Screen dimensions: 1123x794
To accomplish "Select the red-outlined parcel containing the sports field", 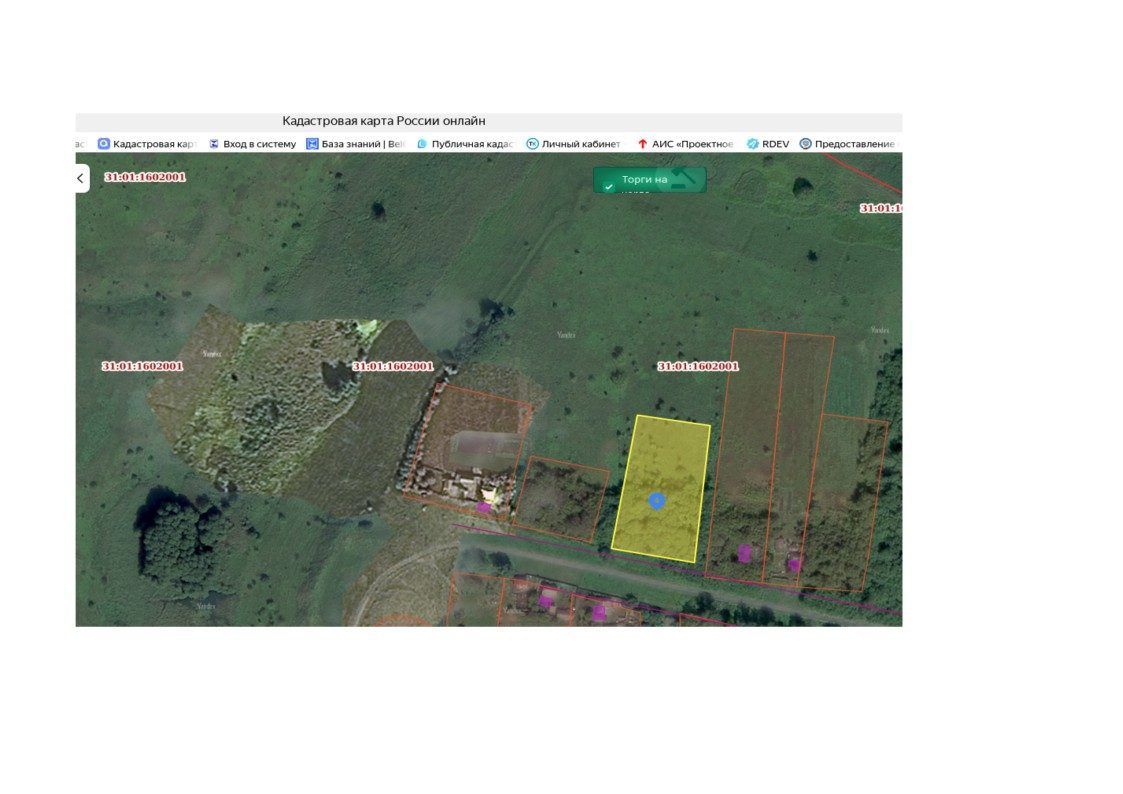I will click(469, 448).
